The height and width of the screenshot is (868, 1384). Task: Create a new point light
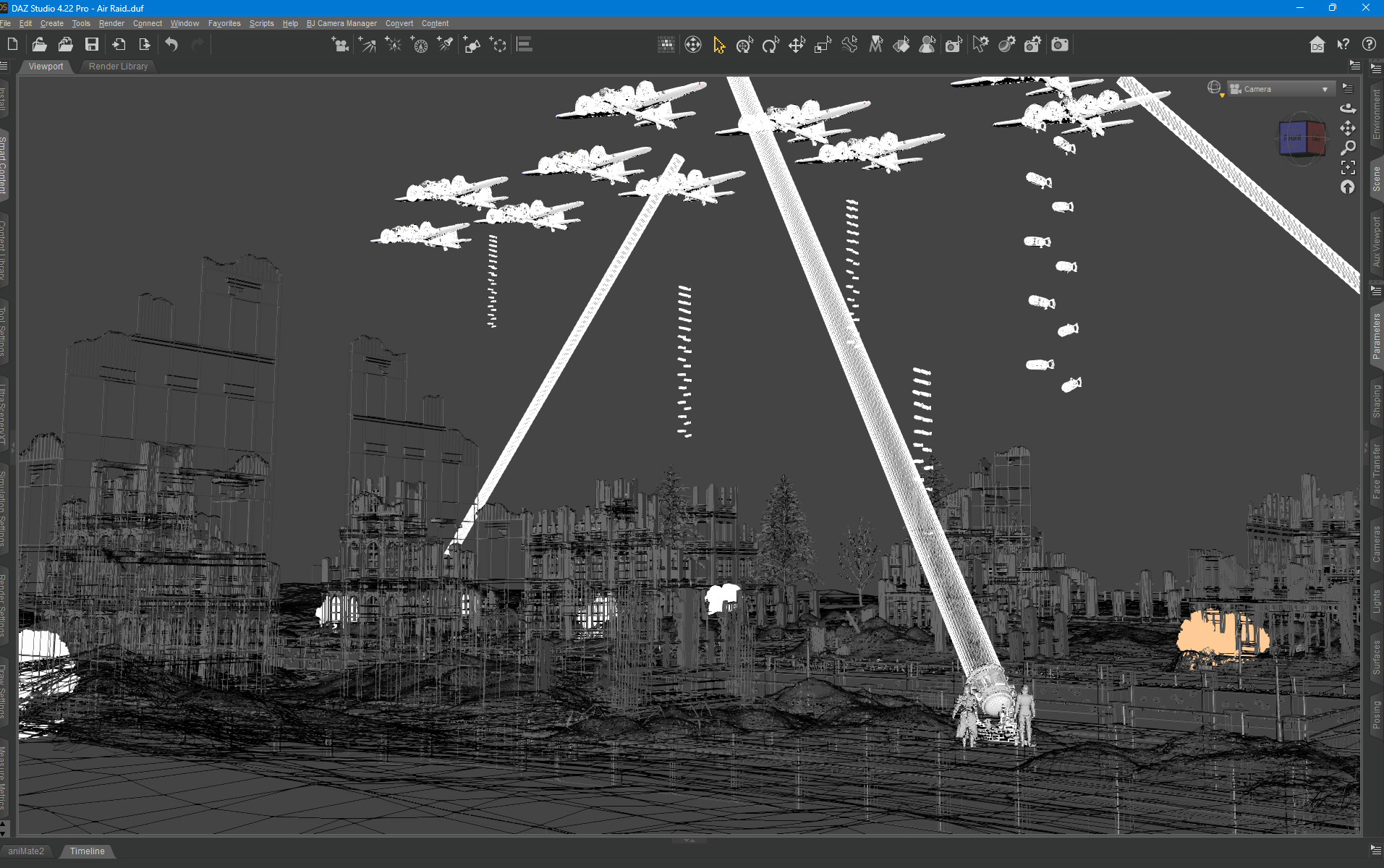pos(394,45)
